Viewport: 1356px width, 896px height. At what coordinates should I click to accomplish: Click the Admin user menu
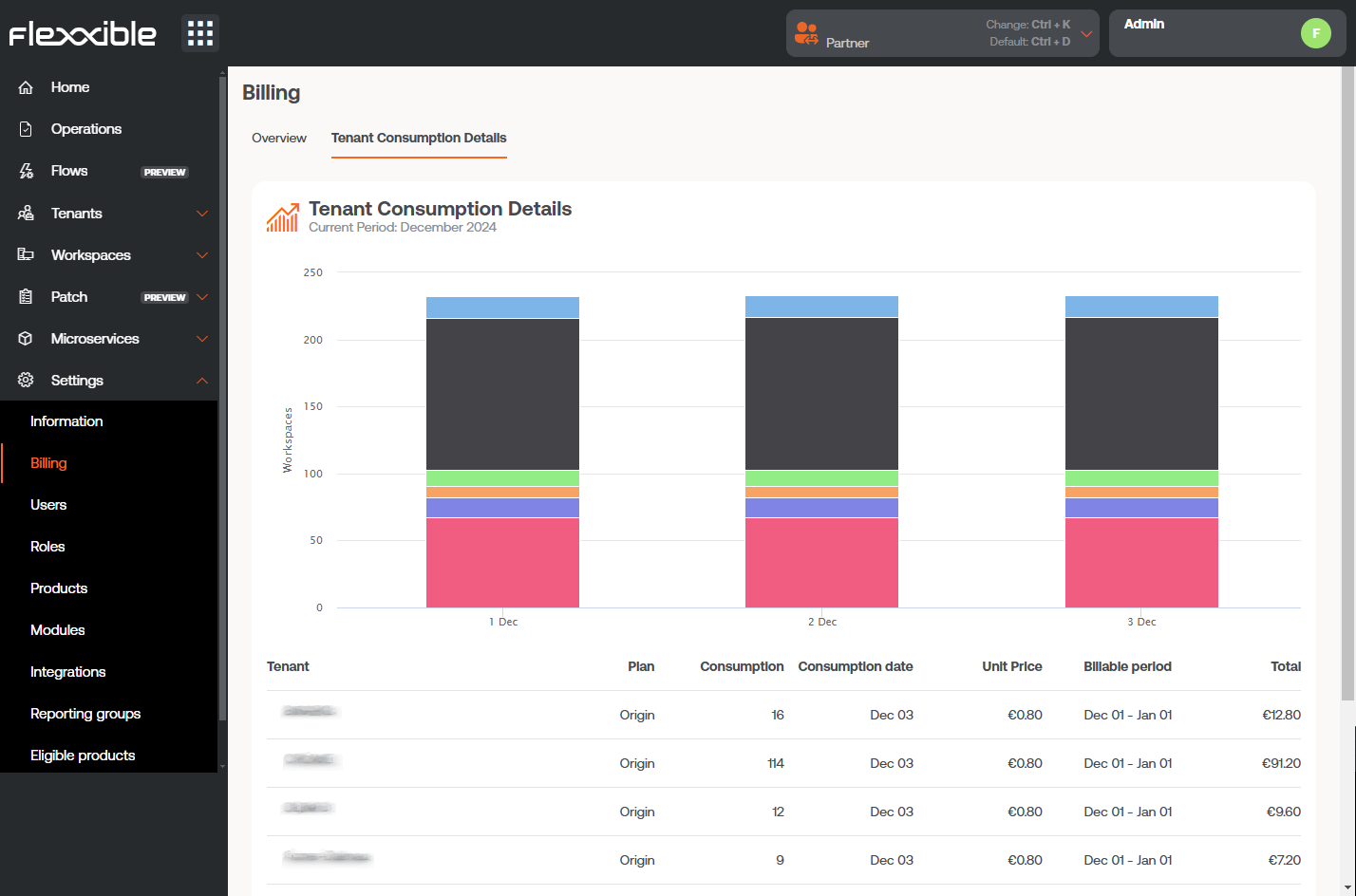click(x=1227, y=33)
